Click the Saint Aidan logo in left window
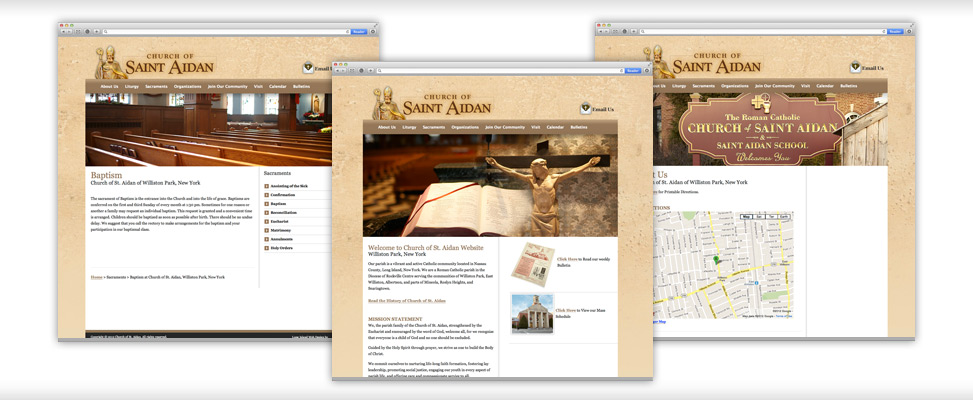This screenshot has height=400, width=973. tap(155, 62)
